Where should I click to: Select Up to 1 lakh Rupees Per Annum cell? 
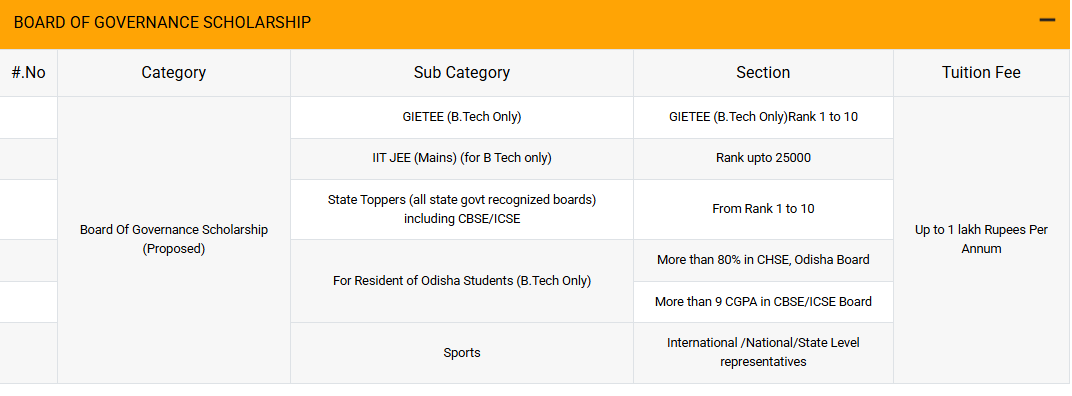click(981, 239)
